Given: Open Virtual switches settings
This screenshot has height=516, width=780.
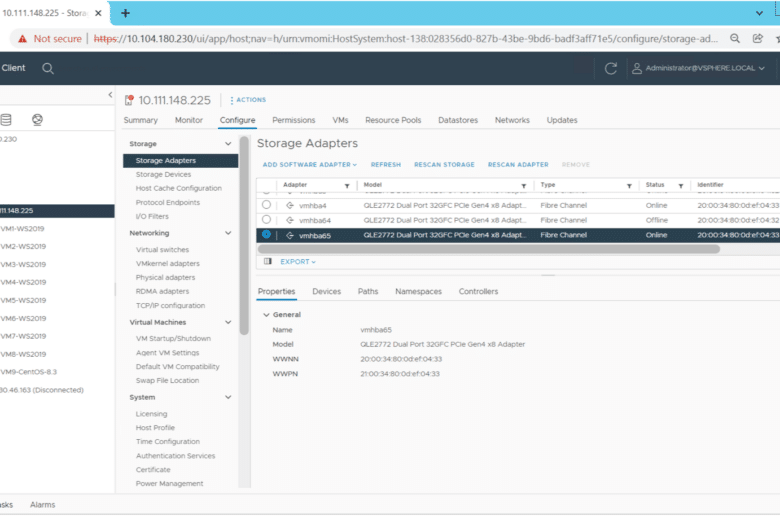Looking at the screenshot, I should (162, 250).
